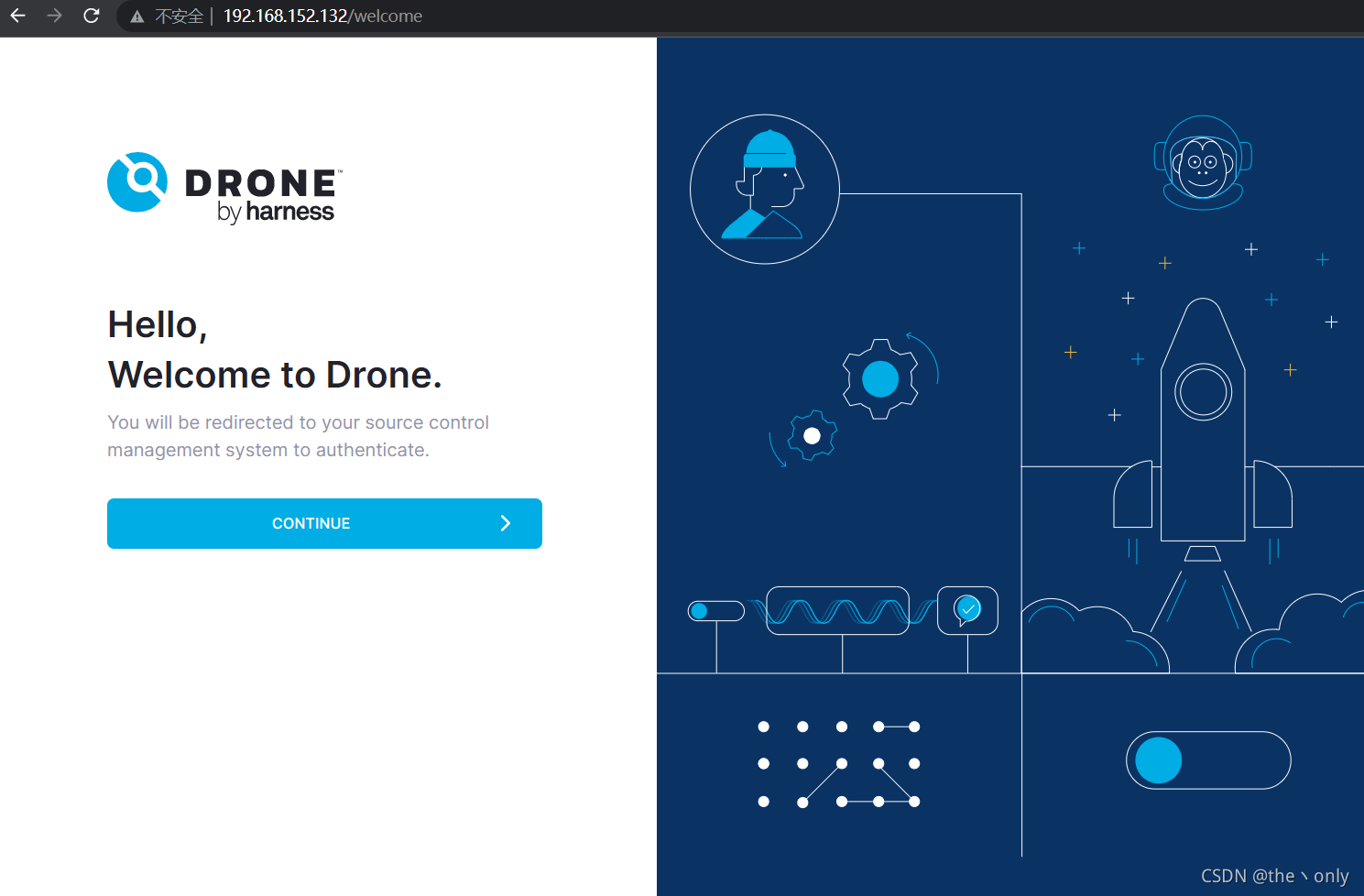Click the redirect description paragraph text
The width and height of the screenshot is (1364, 896).
pos(298,436)
